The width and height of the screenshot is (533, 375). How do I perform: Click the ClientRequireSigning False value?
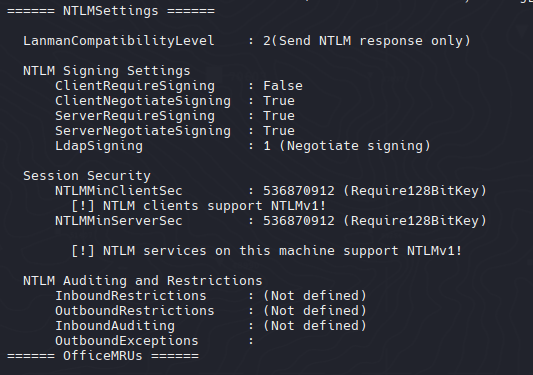click(283, 86)
